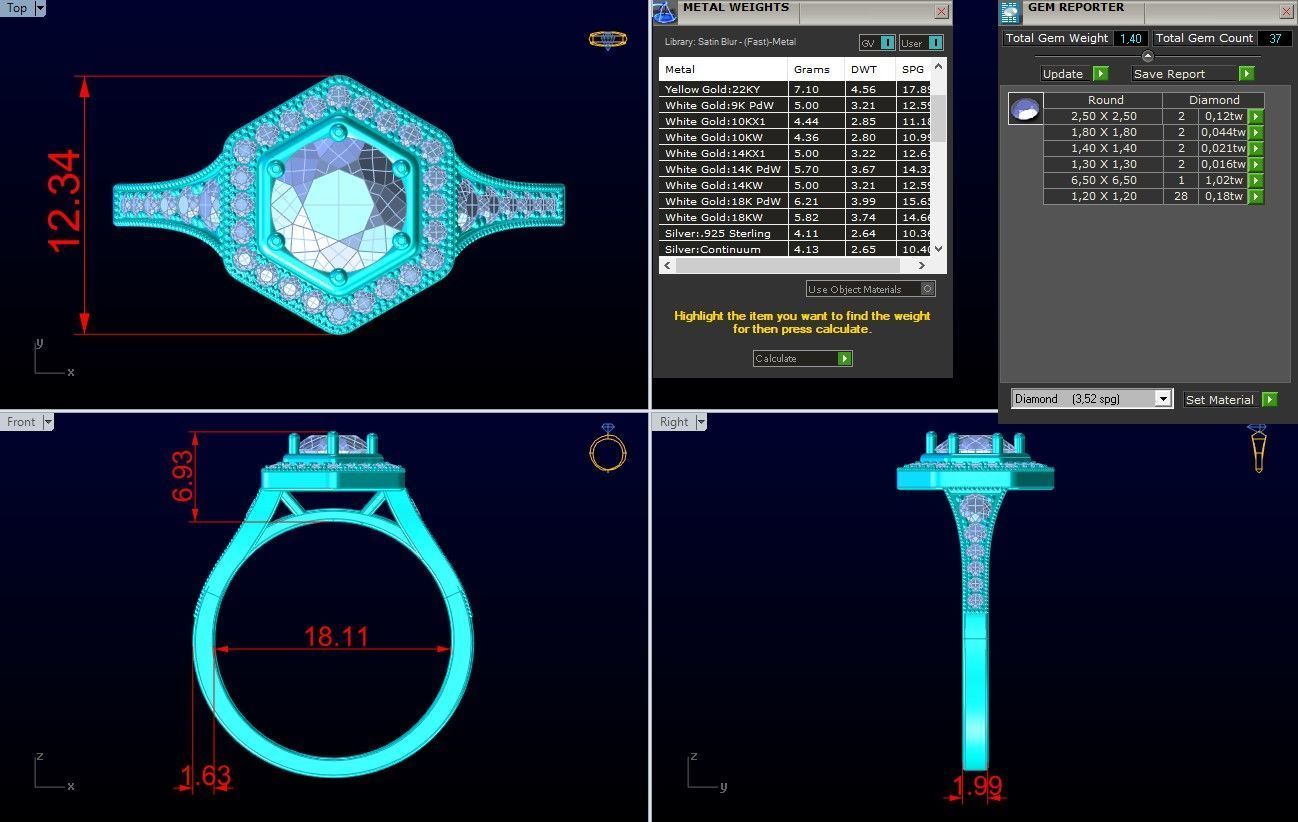The height and width of the screenshot is (822, 1298).
Task: Select the Front viewport label
Action: click(21, 422)
